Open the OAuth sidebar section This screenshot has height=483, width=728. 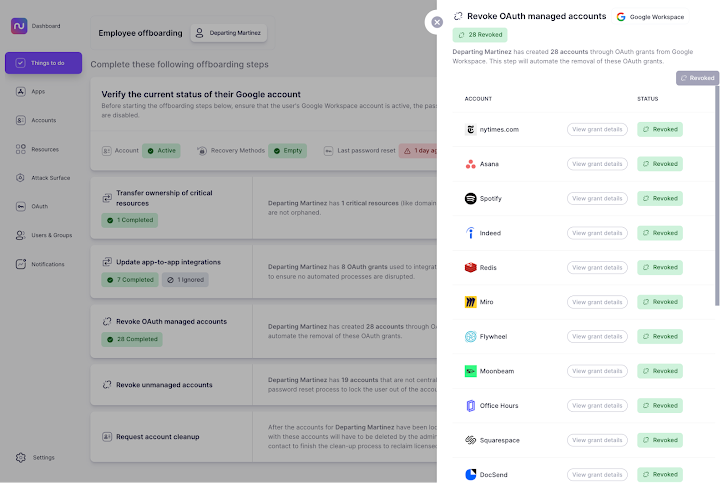(39, 207)
